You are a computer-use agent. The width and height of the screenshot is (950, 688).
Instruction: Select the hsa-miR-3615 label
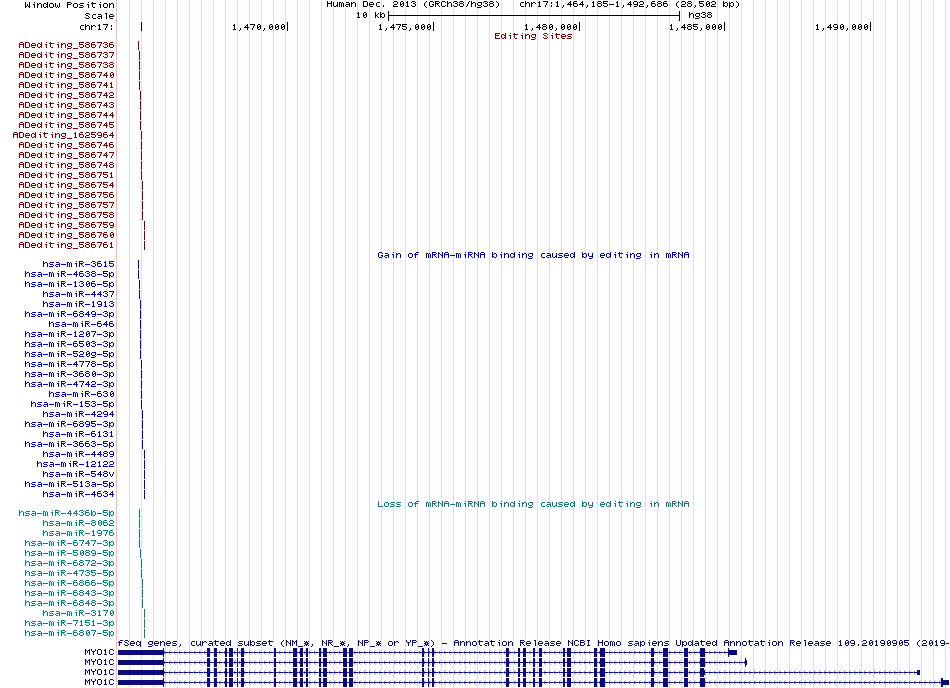(x=78, y=264)
